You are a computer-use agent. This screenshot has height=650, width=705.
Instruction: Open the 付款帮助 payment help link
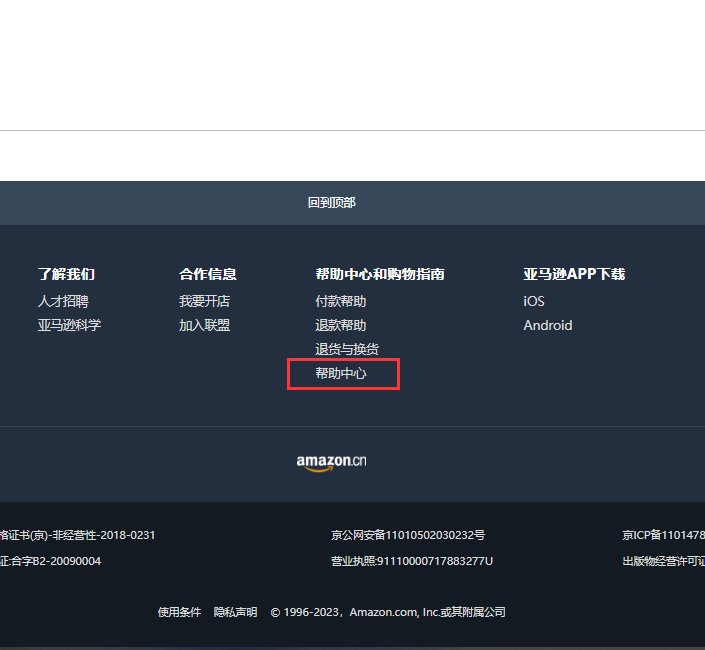coord(341,301)
